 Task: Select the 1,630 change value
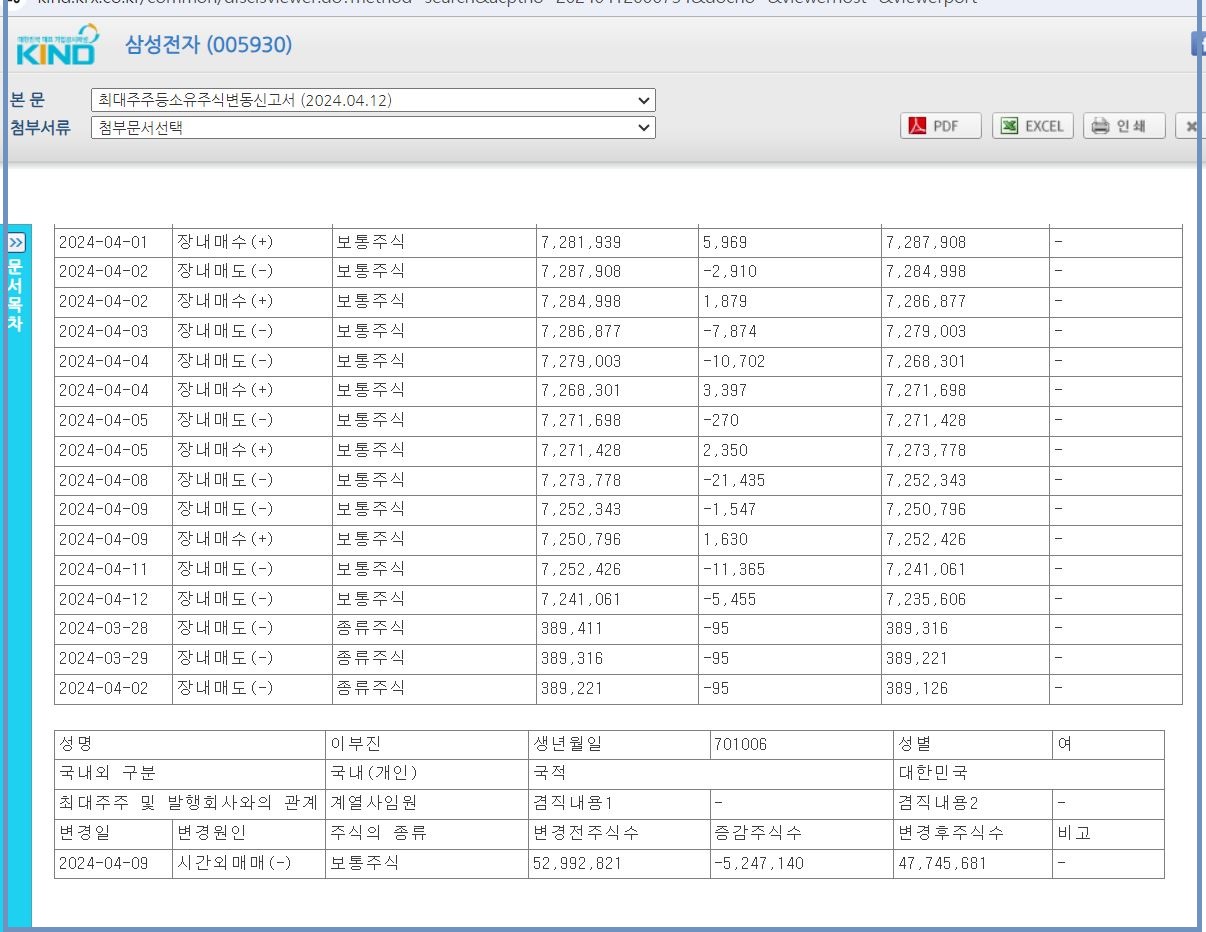point(725,539)
